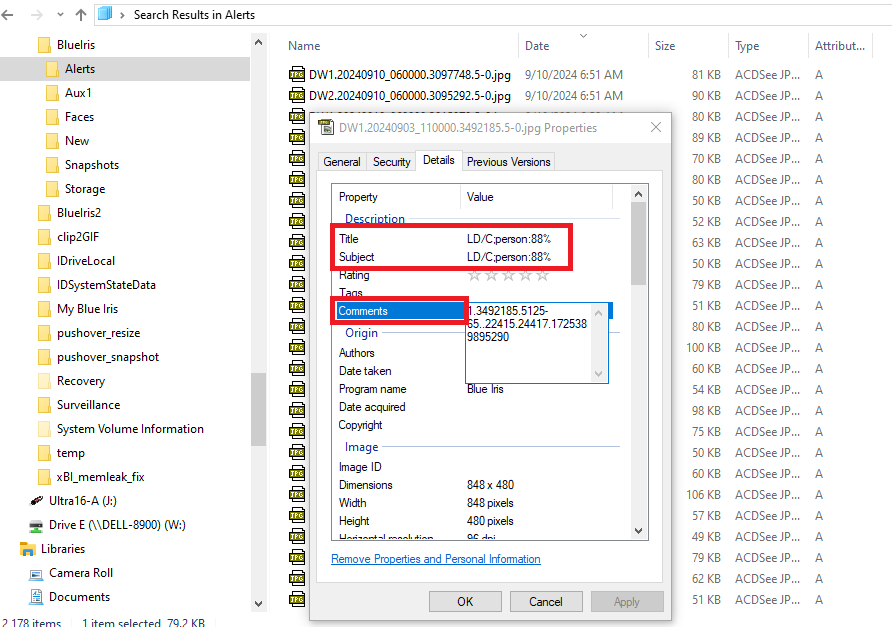This screenshot has height=627, width=892.
Task: Click the Back navigation arrow
Action: coord(8,15)
